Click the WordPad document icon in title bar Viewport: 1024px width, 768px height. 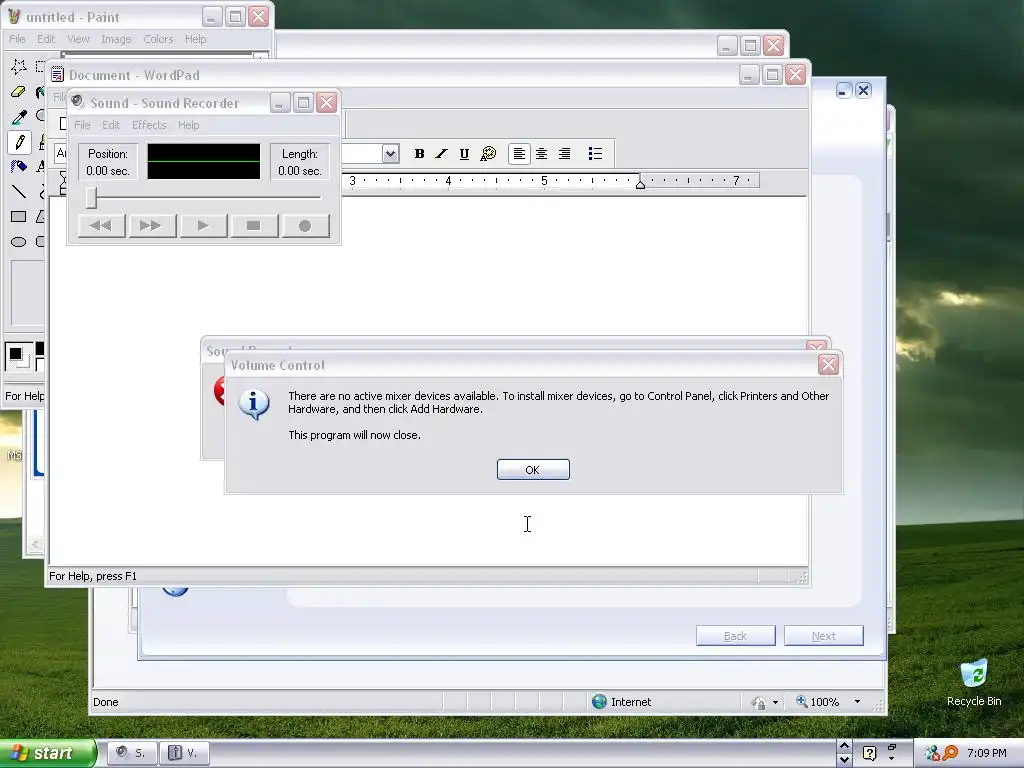click(57, 74)
